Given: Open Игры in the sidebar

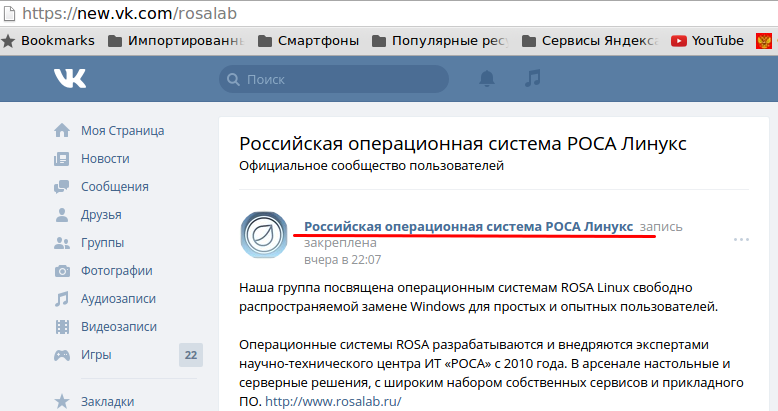Looking at the screenshot, I should (96, 355).
